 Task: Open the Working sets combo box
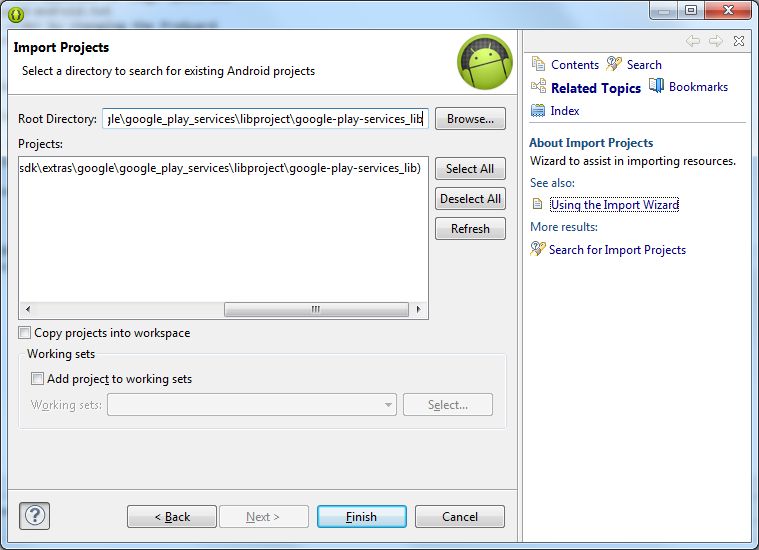click(252, 405)
